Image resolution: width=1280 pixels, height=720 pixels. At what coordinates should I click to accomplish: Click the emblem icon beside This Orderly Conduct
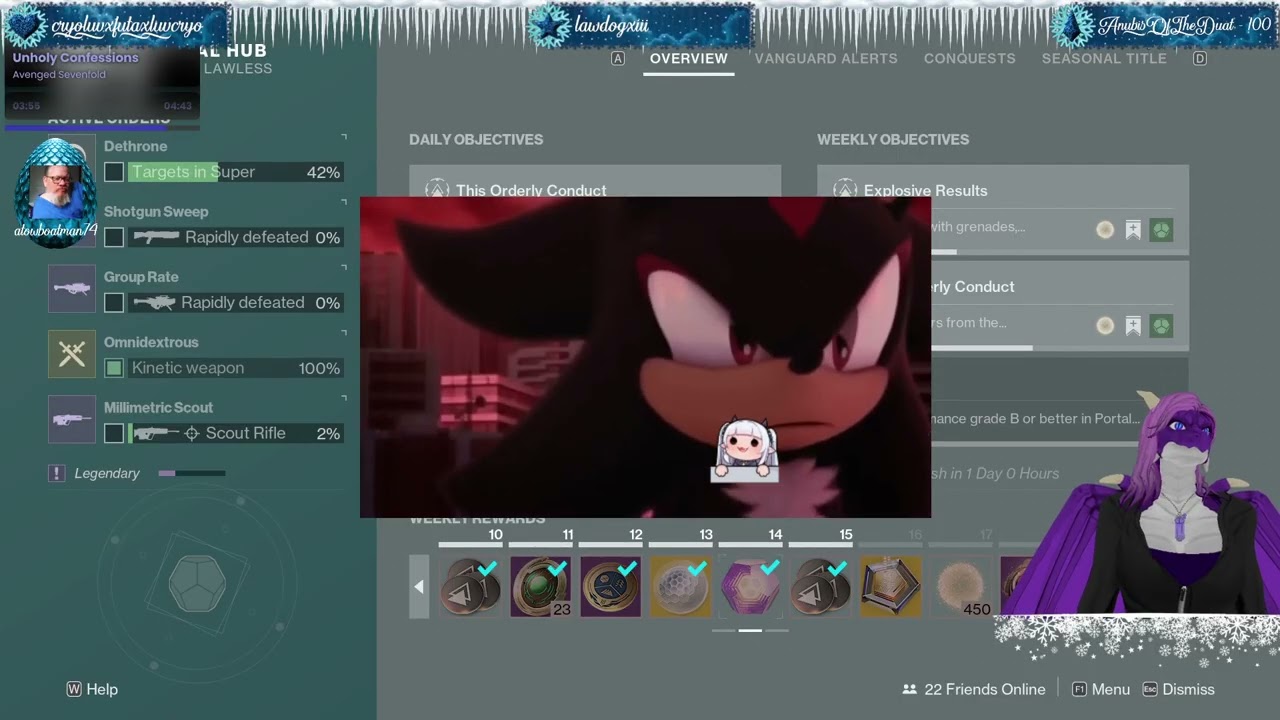437,190
